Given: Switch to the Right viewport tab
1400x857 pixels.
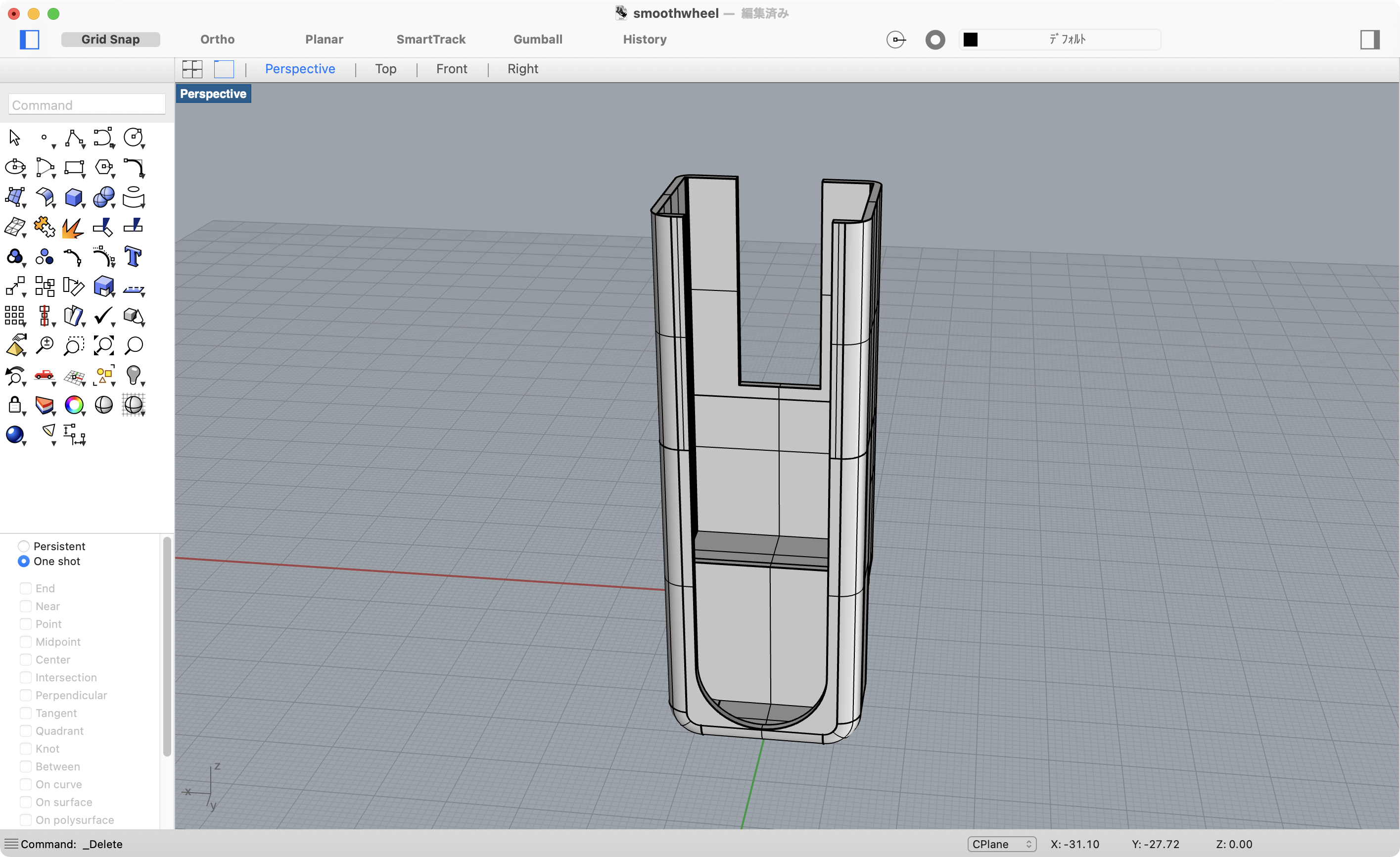Looking at the screenshot, I should click(523, 69).
